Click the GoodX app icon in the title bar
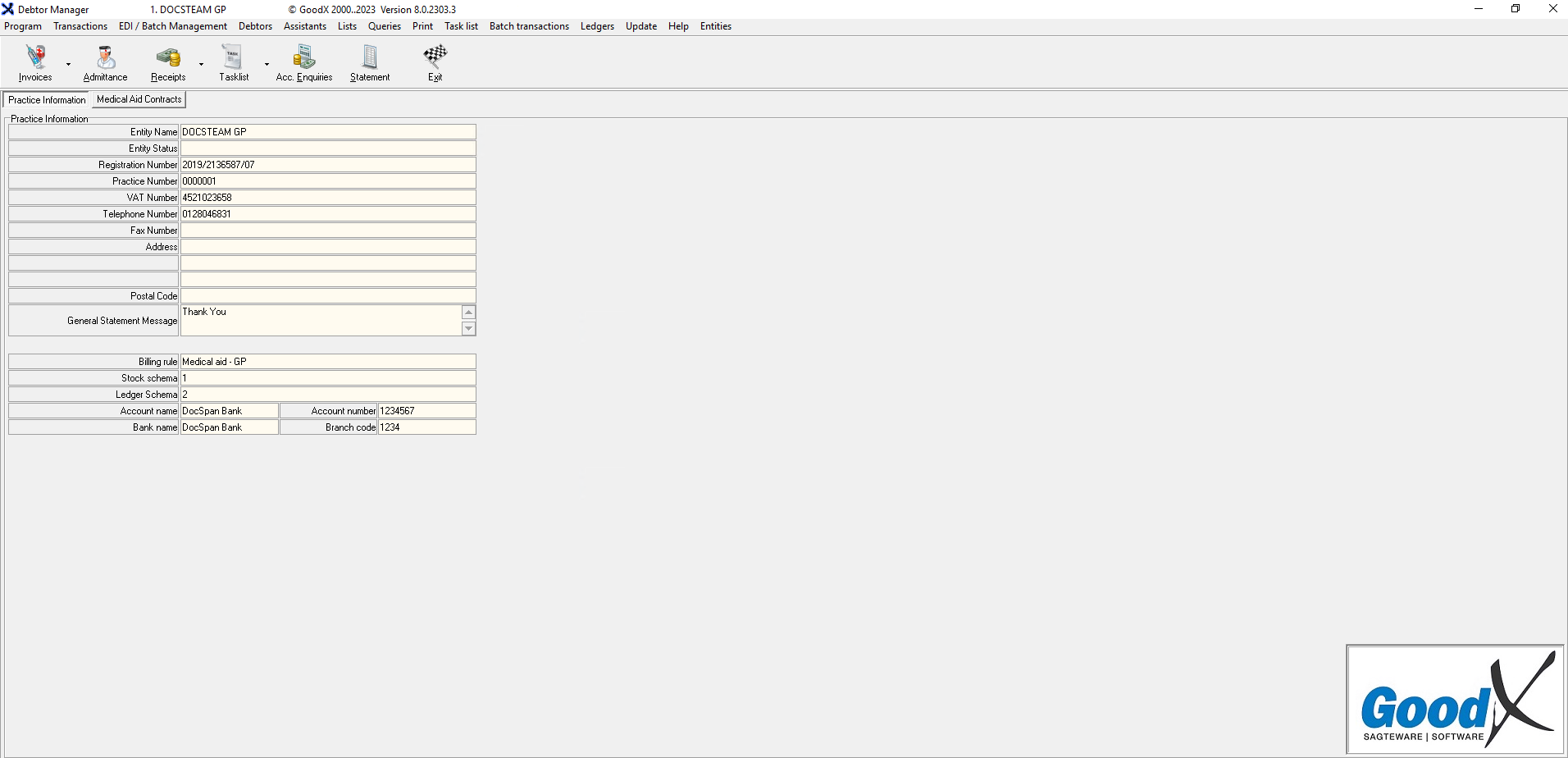This screenshot has width=1568, height=758. point(8,9)
